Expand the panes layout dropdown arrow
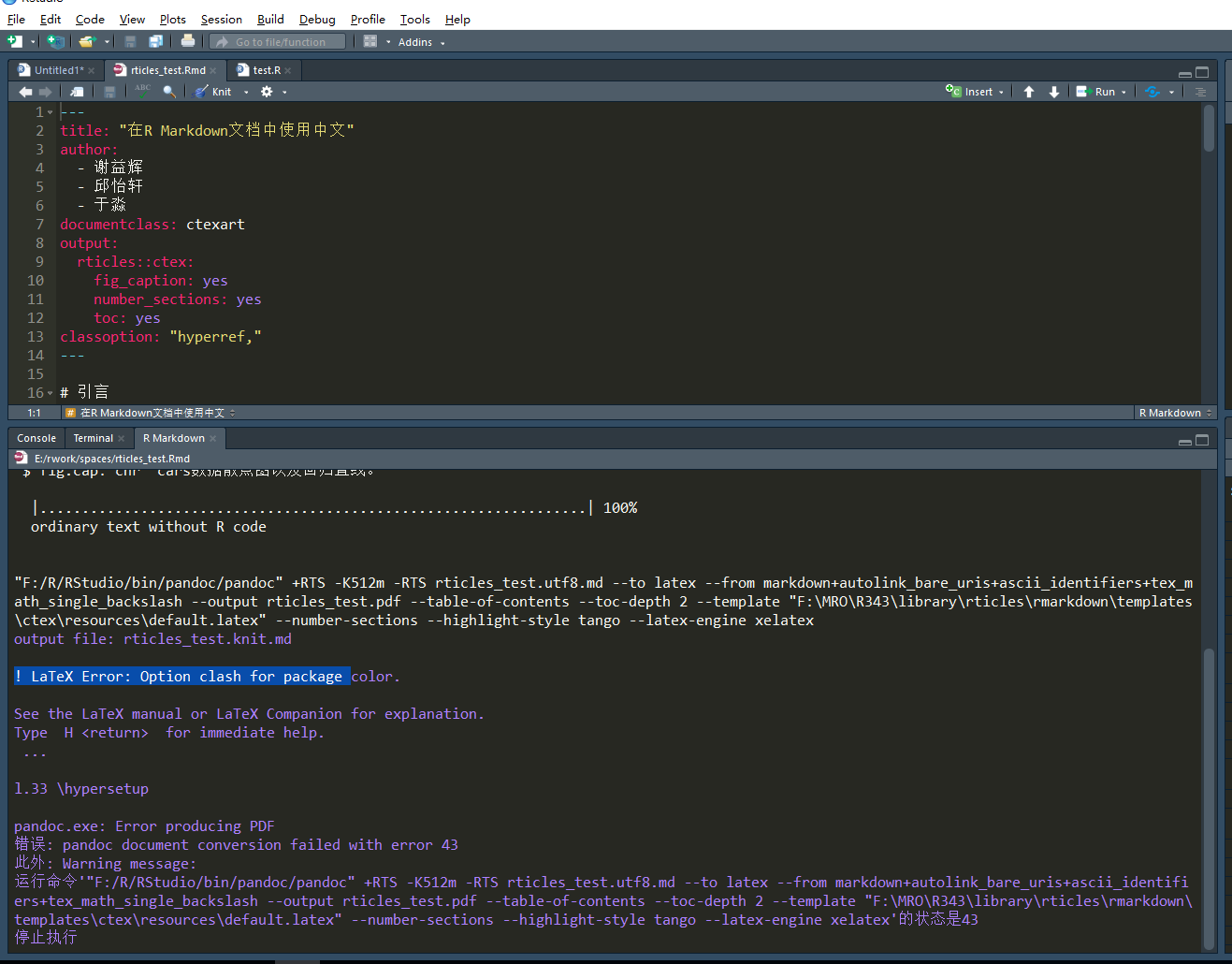Image resolution: width=1232 pixels, height=964 pixels. (388, 42)
